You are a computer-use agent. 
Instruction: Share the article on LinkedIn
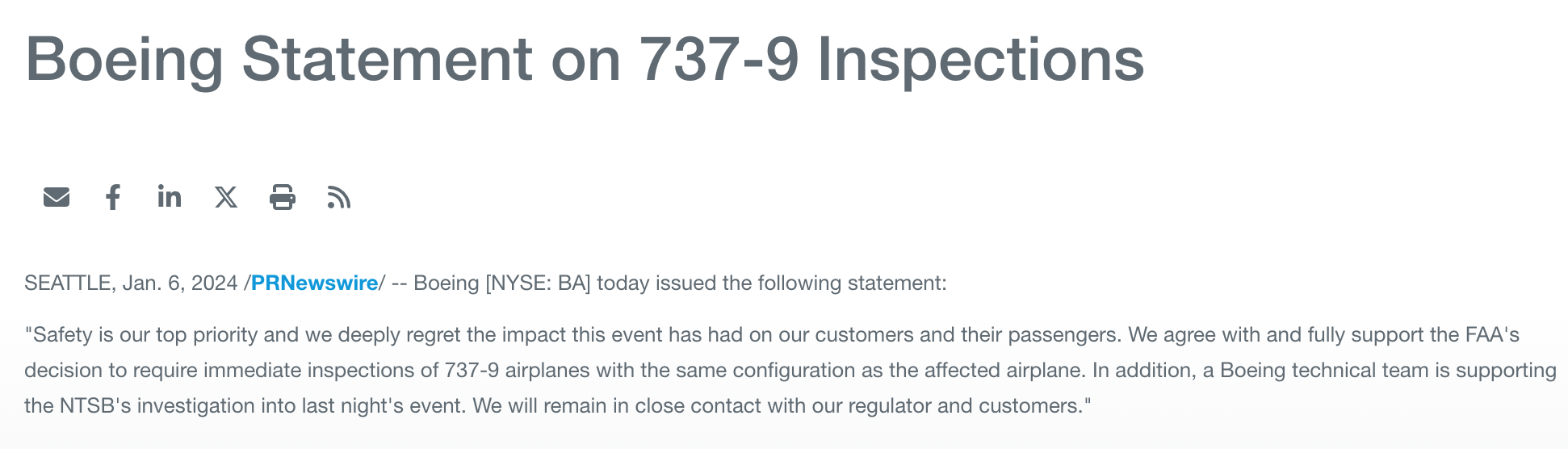click(x=170, y=196)
